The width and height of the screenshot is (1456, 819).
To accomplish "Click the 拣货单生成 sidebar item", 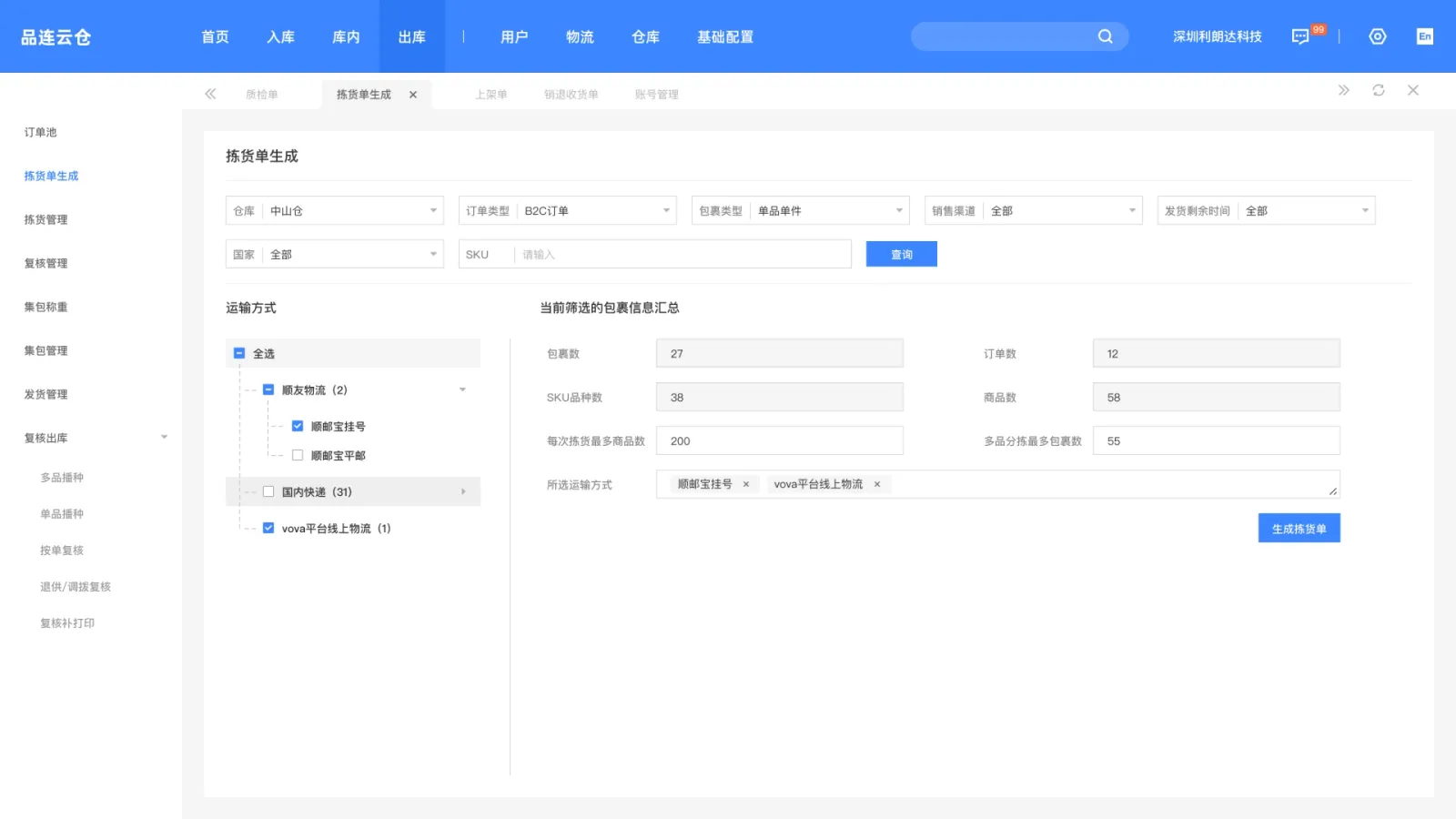I will [x=52, y=176].
